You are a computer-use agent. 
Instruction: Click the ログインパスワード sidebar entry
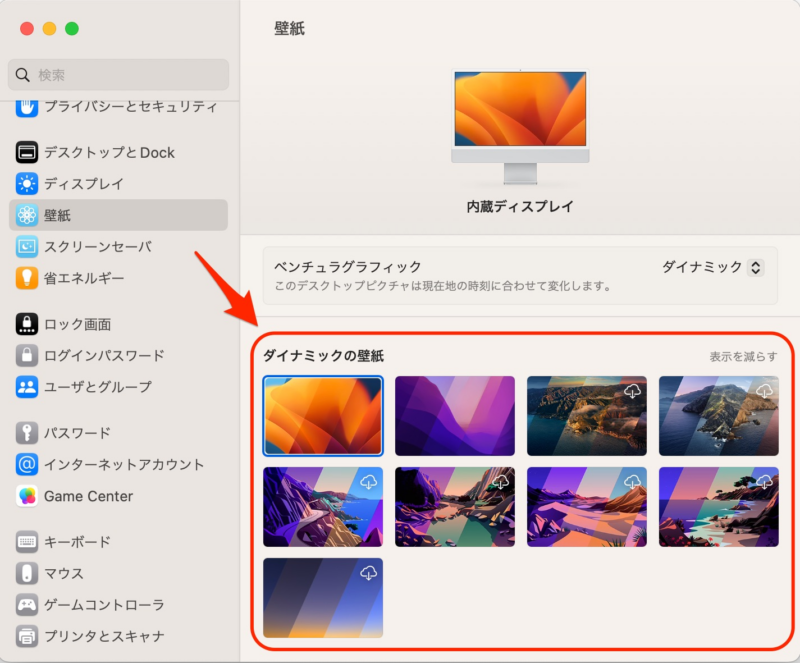[104, 355]
